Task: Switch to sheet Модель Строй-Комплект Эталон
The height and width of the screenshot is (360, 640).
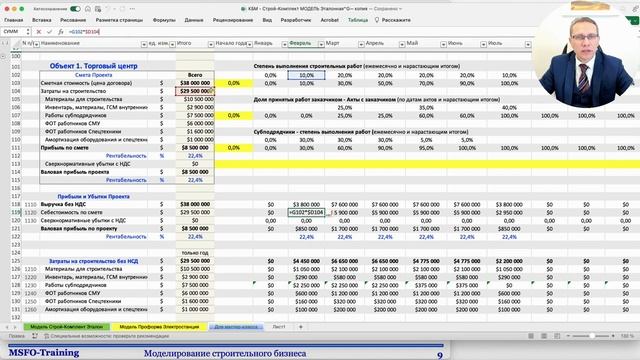Action: point(67,327)
